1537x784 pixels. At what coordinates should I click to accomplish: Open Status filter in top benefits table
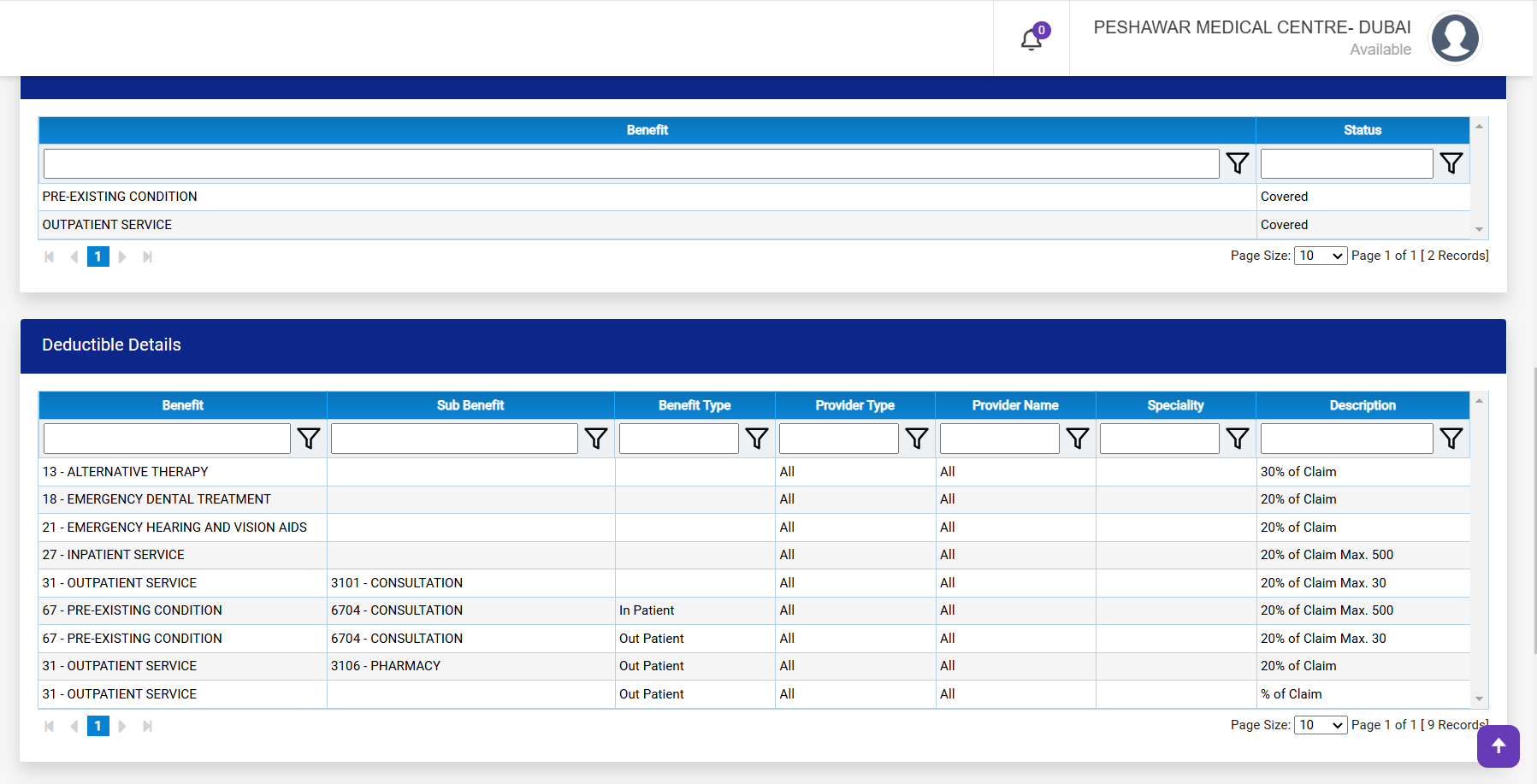coord(1451,163)
